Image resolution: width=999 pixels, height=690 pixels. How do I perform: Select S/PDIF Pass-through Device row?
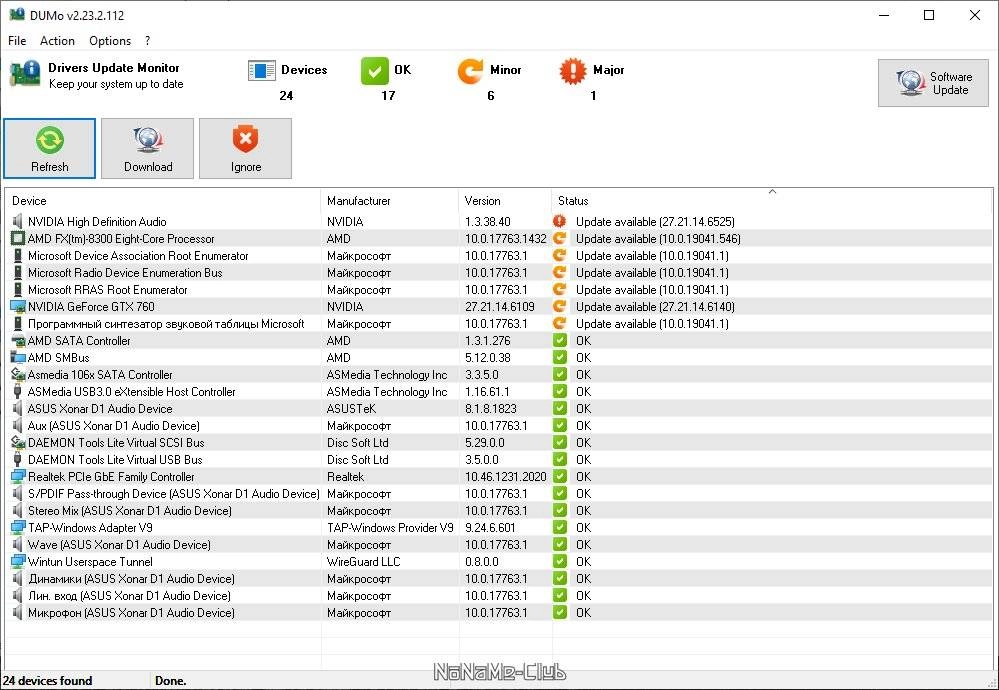(x=499, y=494)
